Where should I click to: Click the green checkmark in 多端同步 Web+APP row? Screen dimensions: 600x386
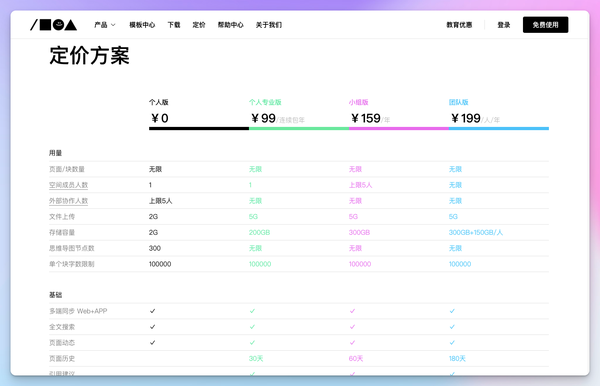(x=252, y=311)
